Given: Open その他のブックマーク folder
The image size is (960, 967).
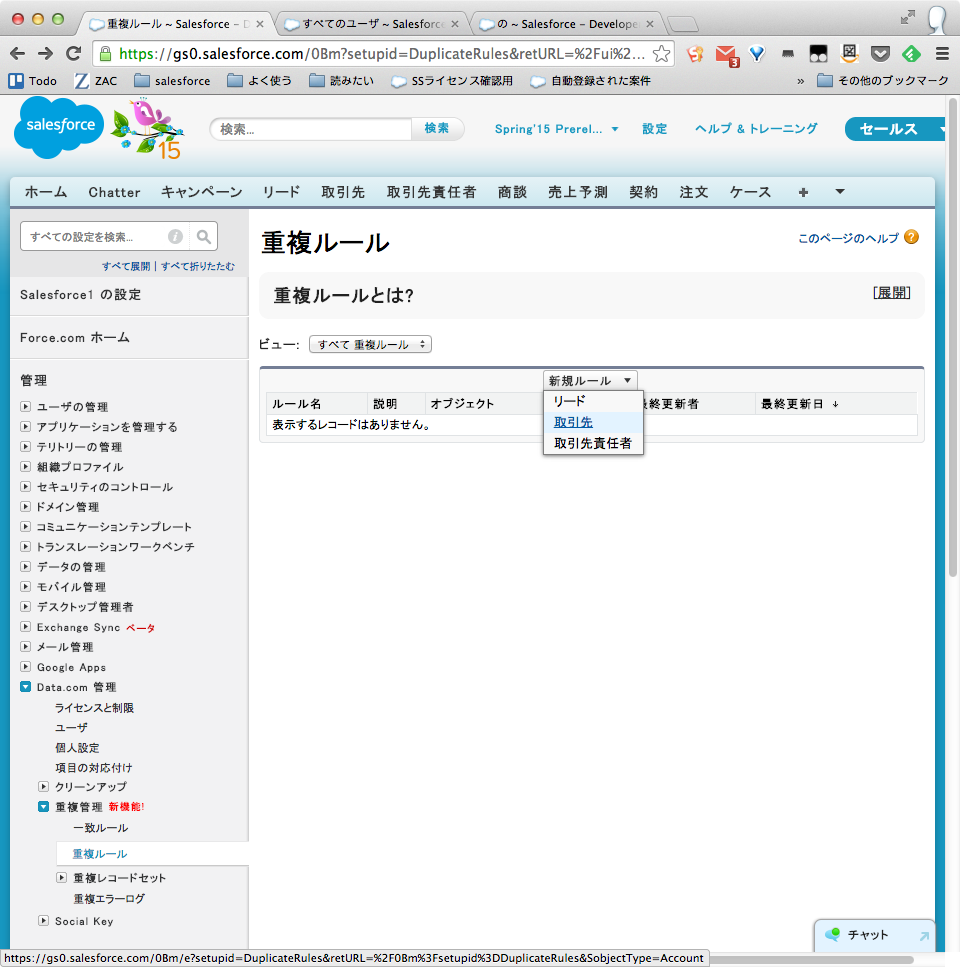Looking at the screenshot, I should click(882, 81).
